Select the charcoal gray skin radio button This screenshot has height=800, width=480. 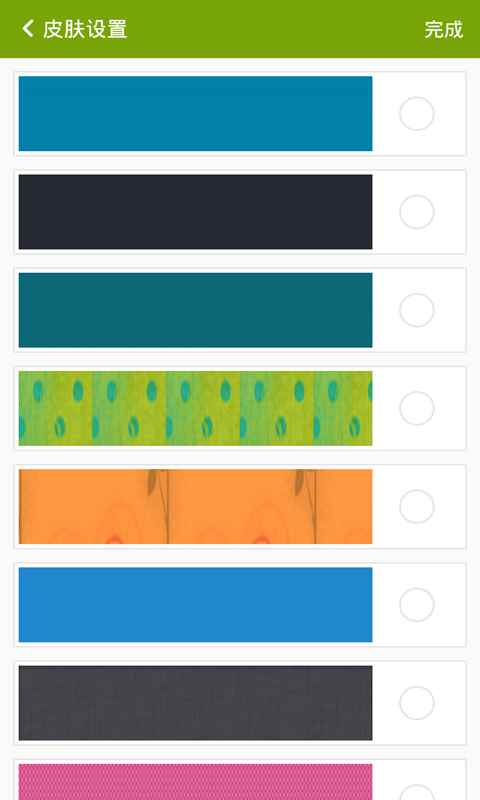(417, 703)
